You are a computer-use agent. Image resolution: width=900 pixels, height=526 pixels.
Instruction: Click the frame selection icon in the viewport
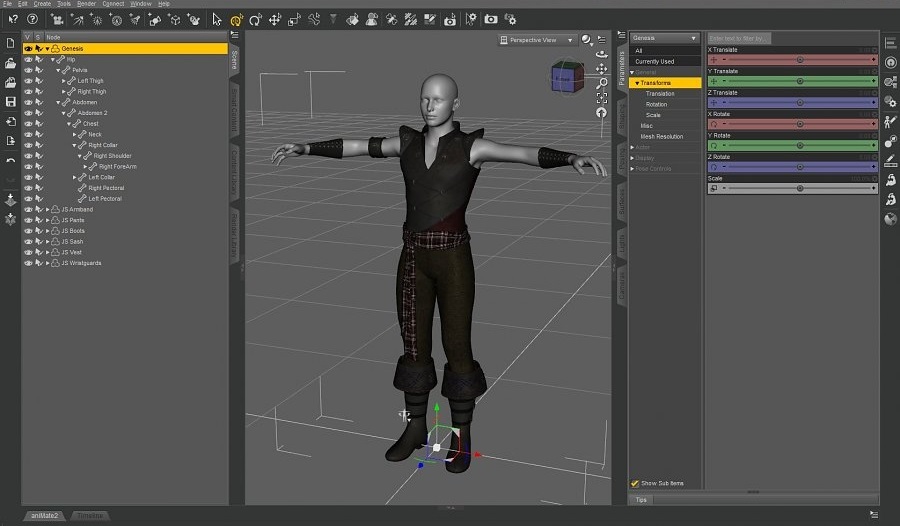(x=602, y=98)
